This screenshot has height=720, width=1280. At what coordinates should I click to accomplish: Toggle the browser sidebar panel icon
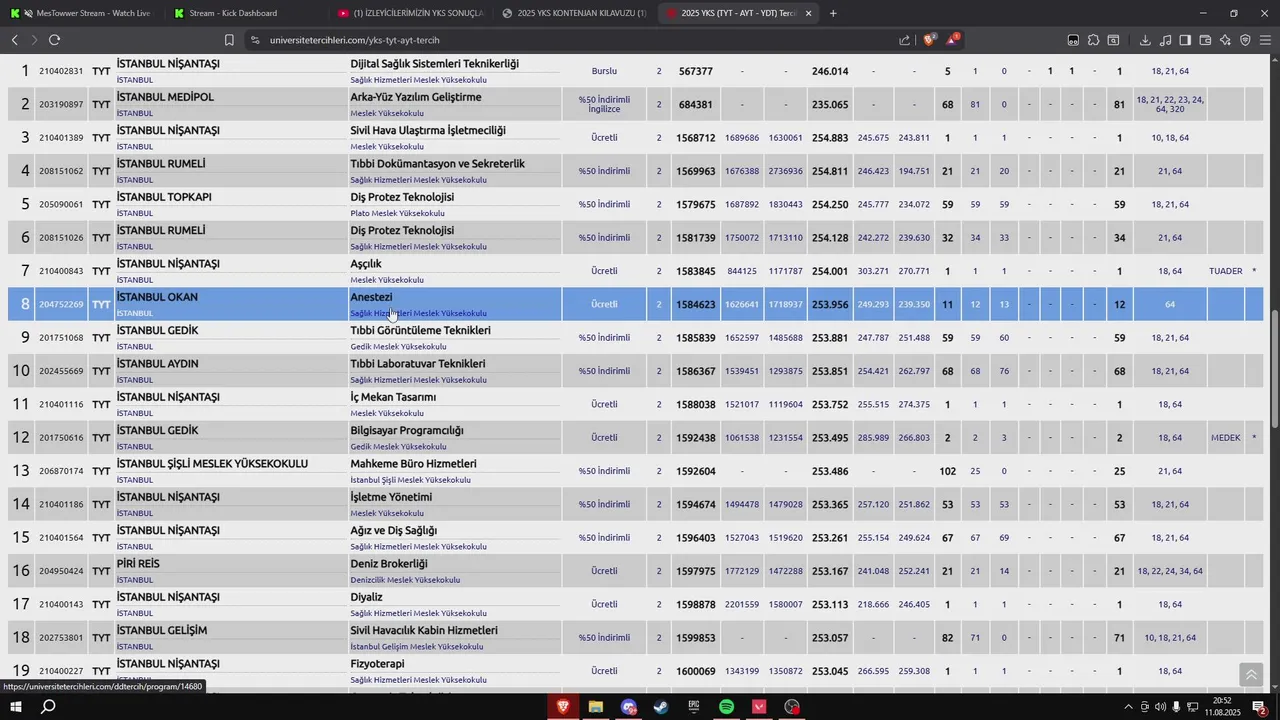1185,40
